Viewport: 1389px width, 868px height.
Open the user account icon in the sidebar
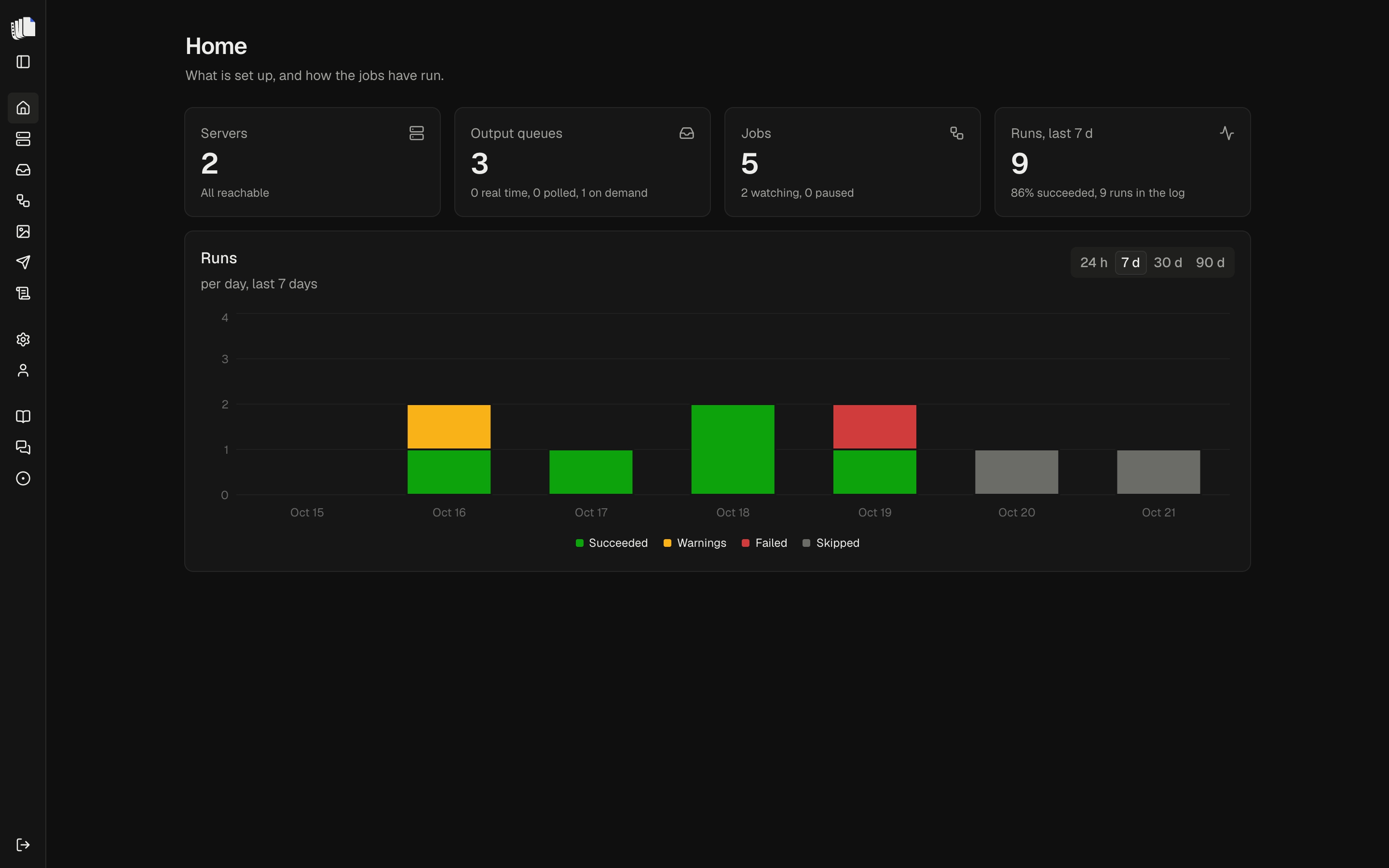[x=23, y=371]
